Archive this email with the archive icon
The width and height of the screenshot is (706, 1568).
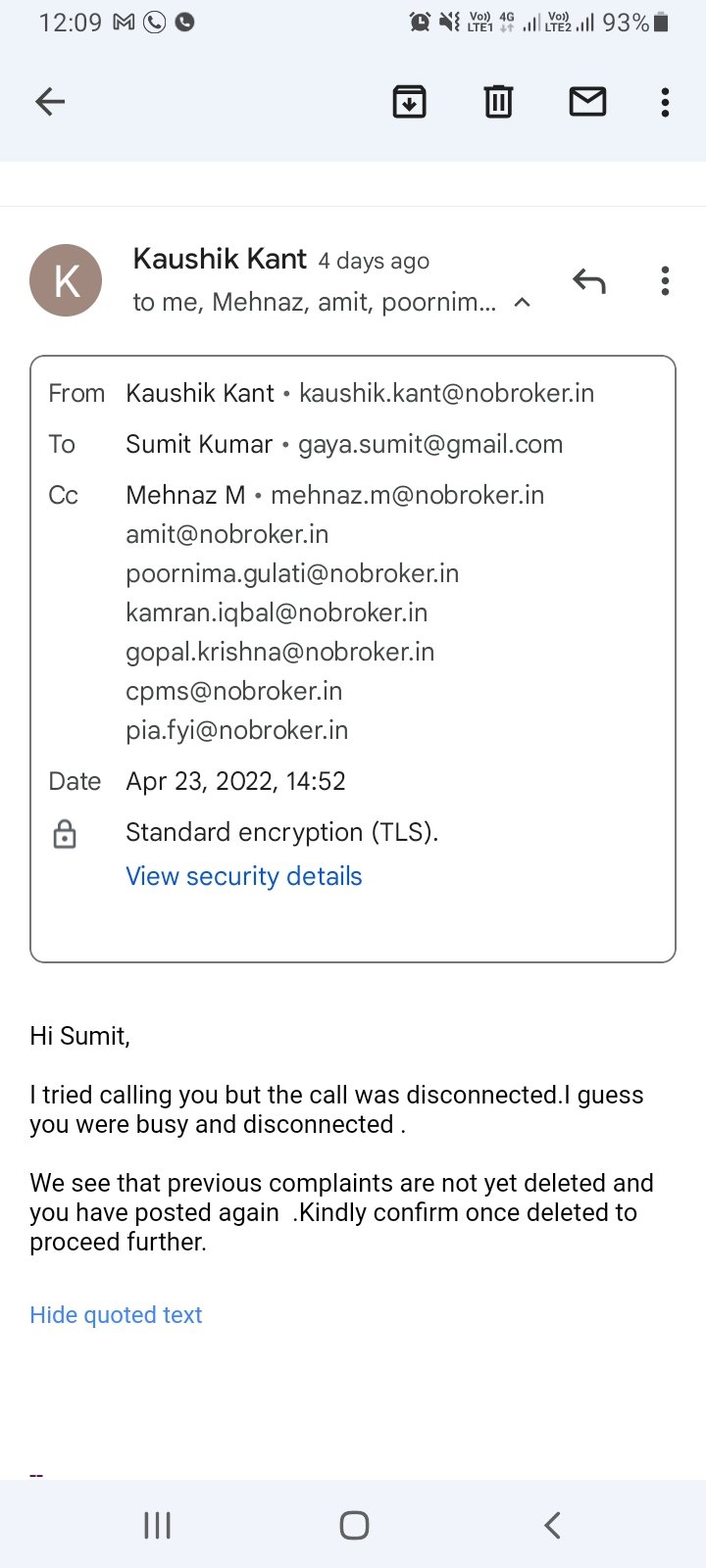click(x=409, y=102)
